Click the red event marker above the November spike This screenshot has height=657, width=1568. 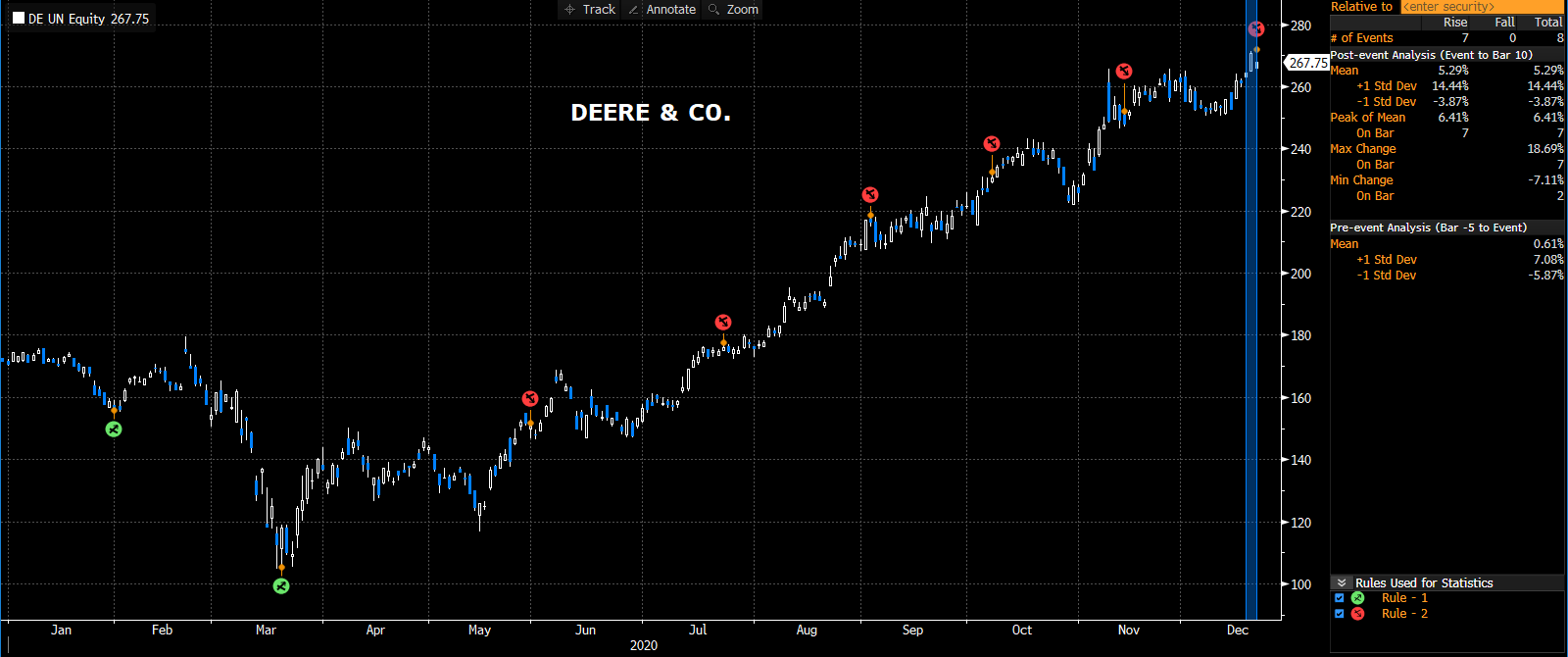(x=1124, y=71)
